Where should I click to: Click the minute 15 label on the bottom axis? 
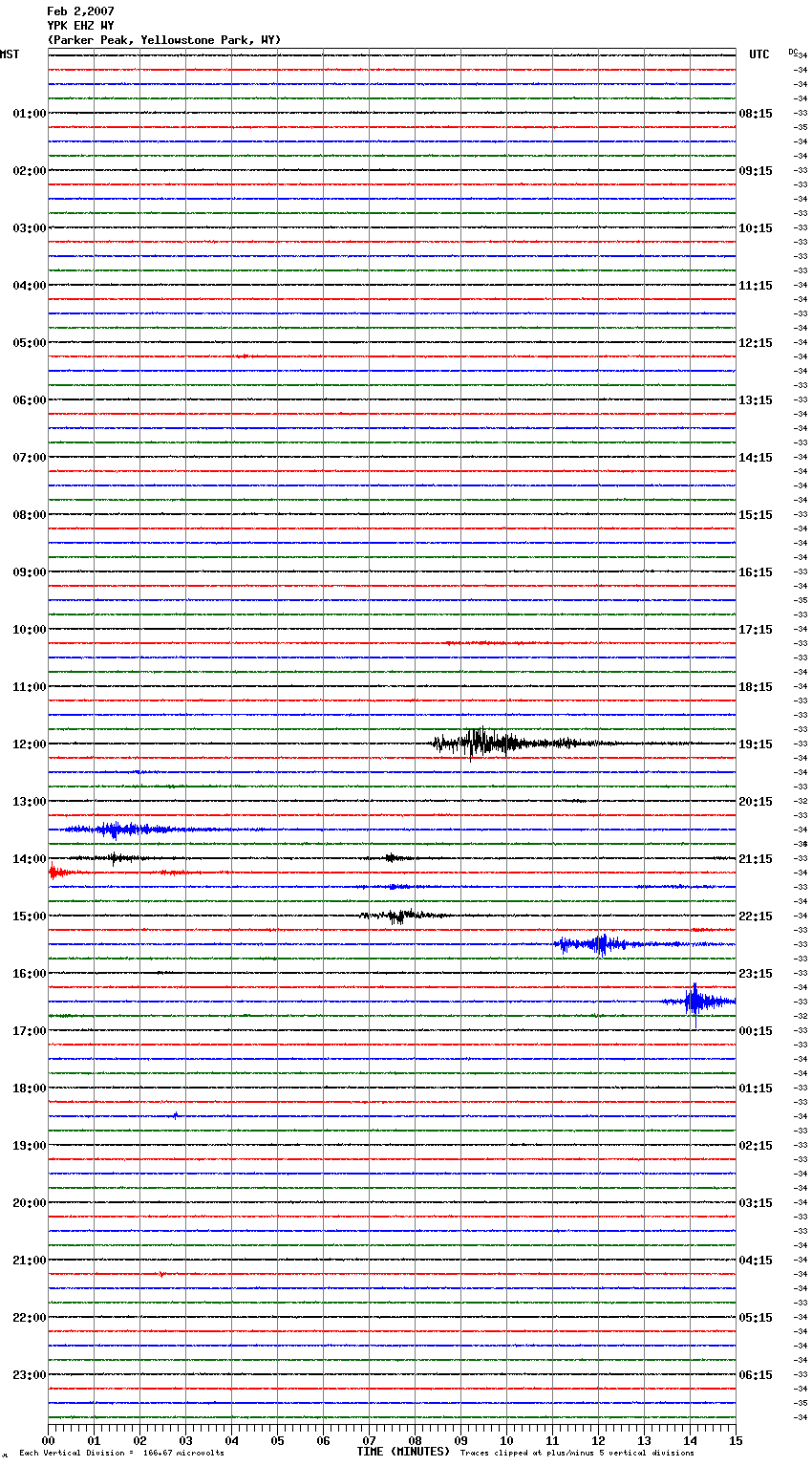735,1440
